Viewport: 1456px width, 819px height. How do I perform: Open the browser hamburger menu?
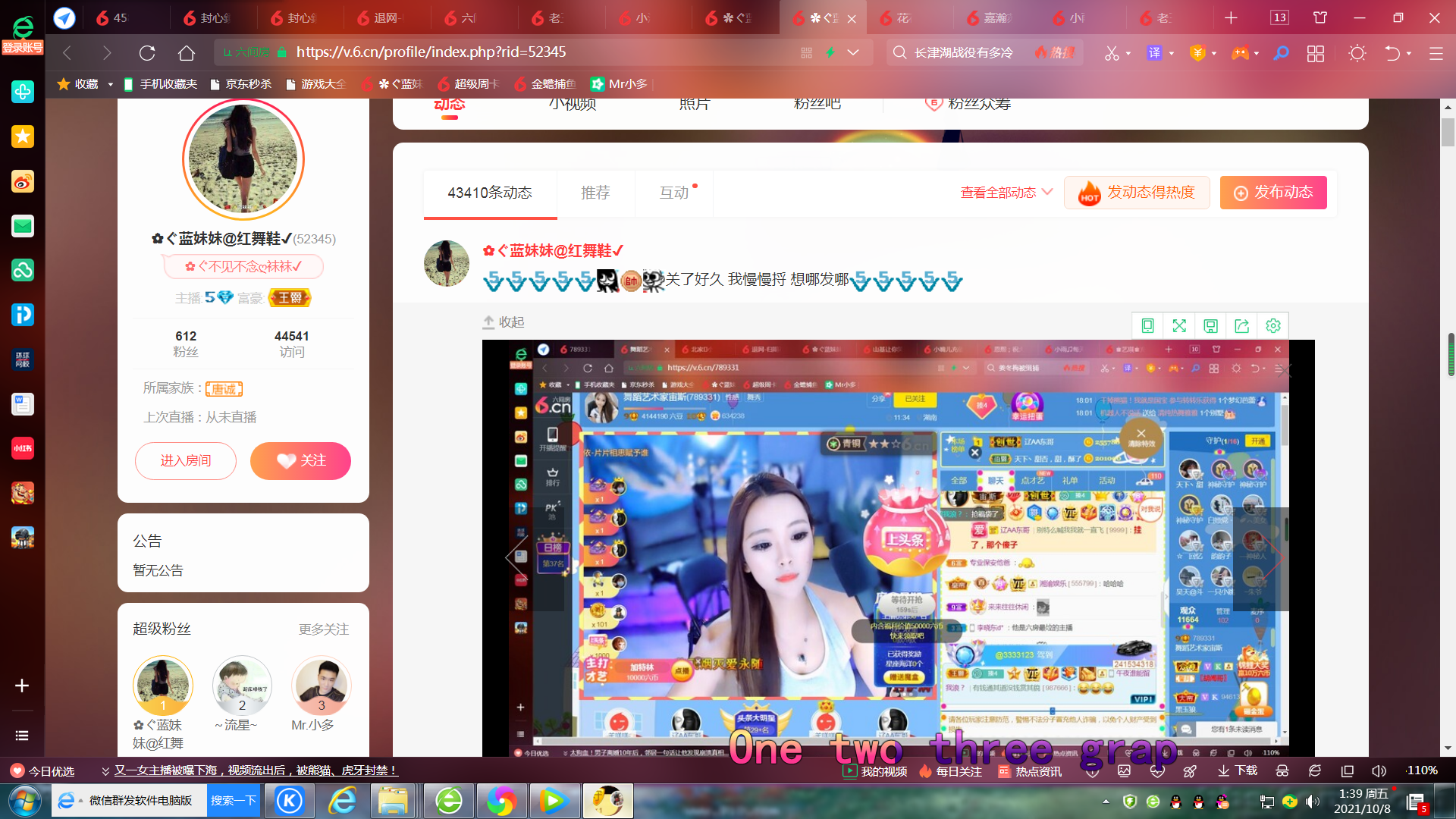[x=1436, y=53]
